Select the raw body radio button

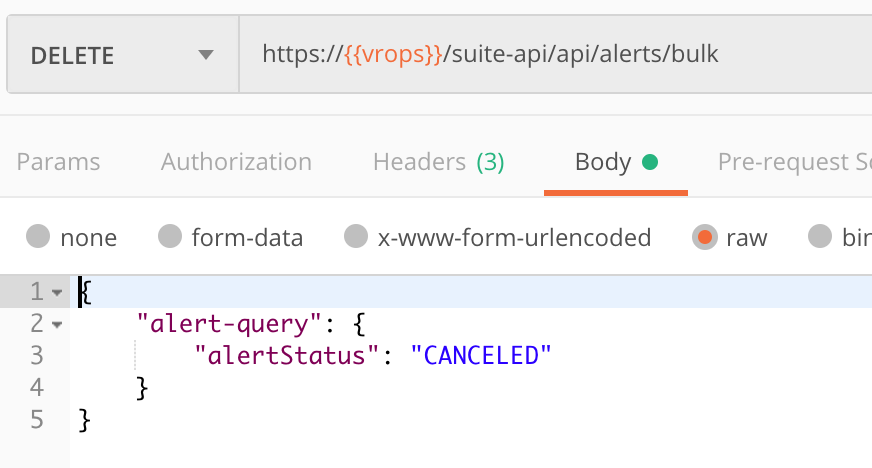point(705,237)
